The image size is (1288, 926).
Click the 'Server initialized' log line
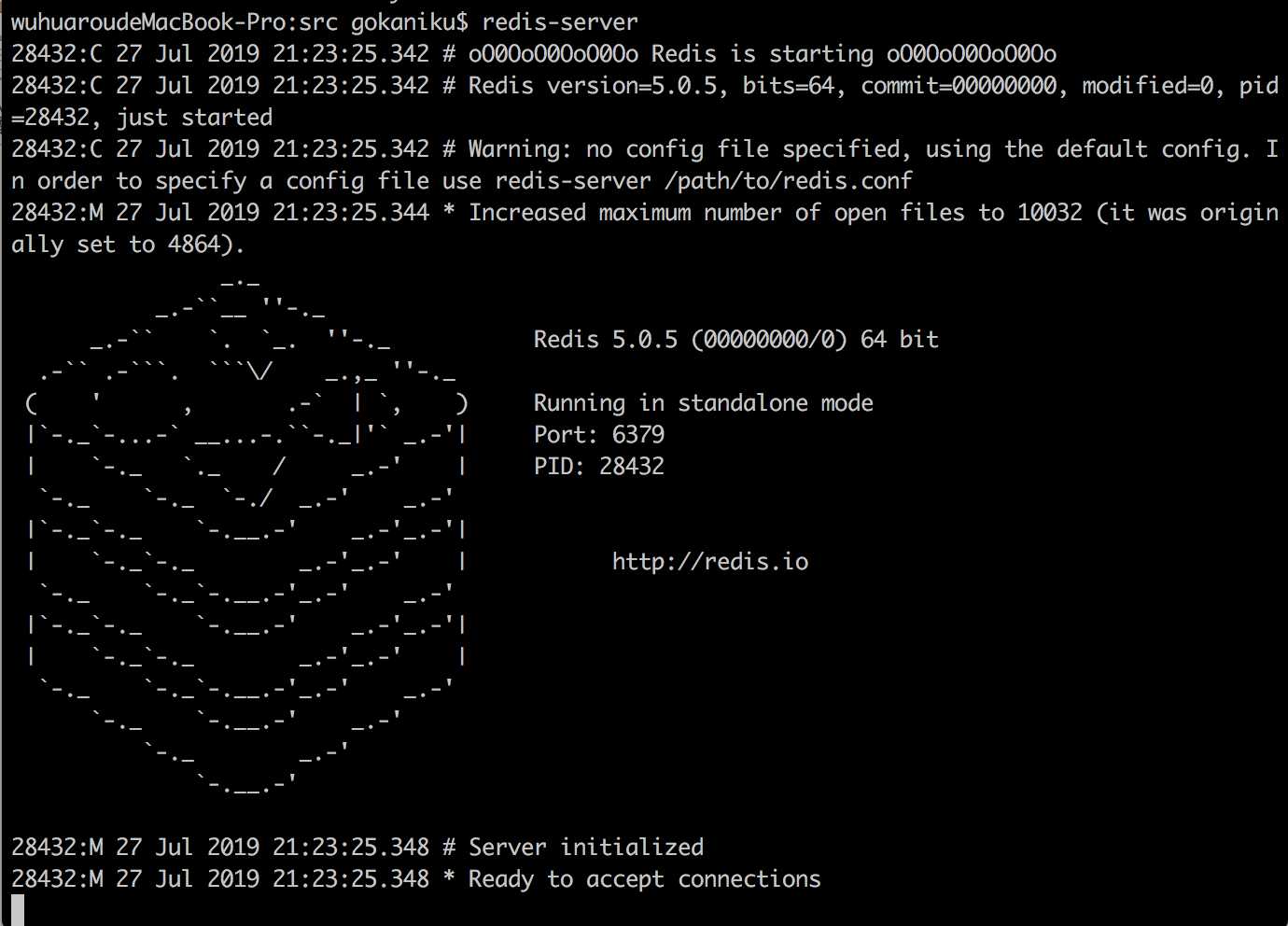point(585,847)
